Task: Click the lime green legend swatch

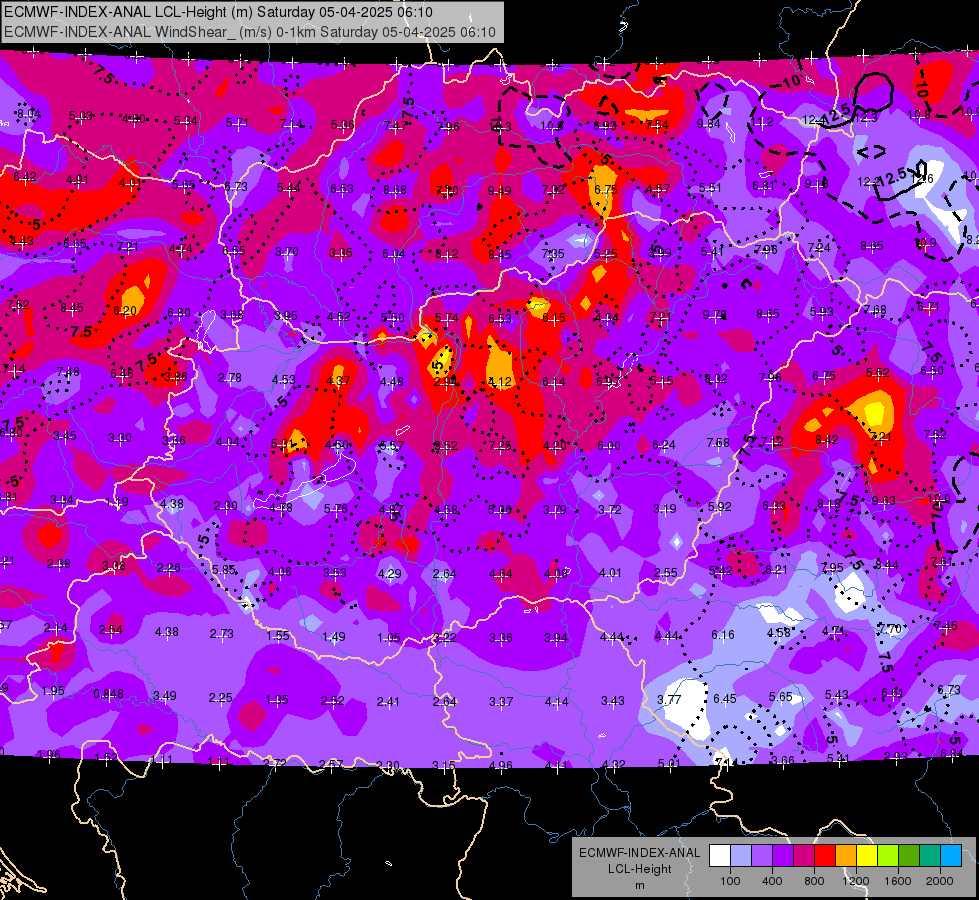Action: [888, 856]
